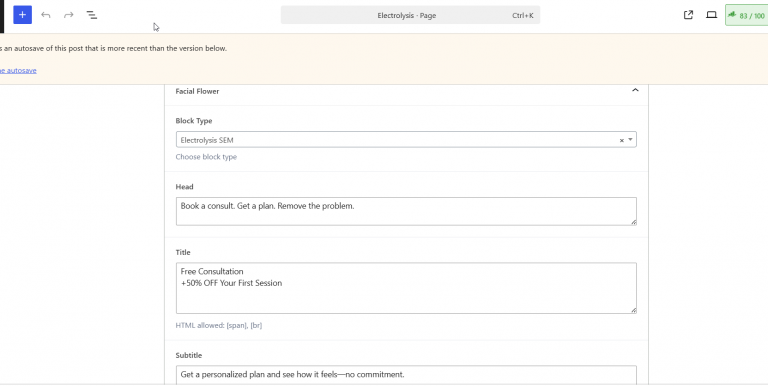Image resolution: width=768 pixels, height=386 pixels.
Task: Click into the Title text area
Action: [x=406, y=288]
